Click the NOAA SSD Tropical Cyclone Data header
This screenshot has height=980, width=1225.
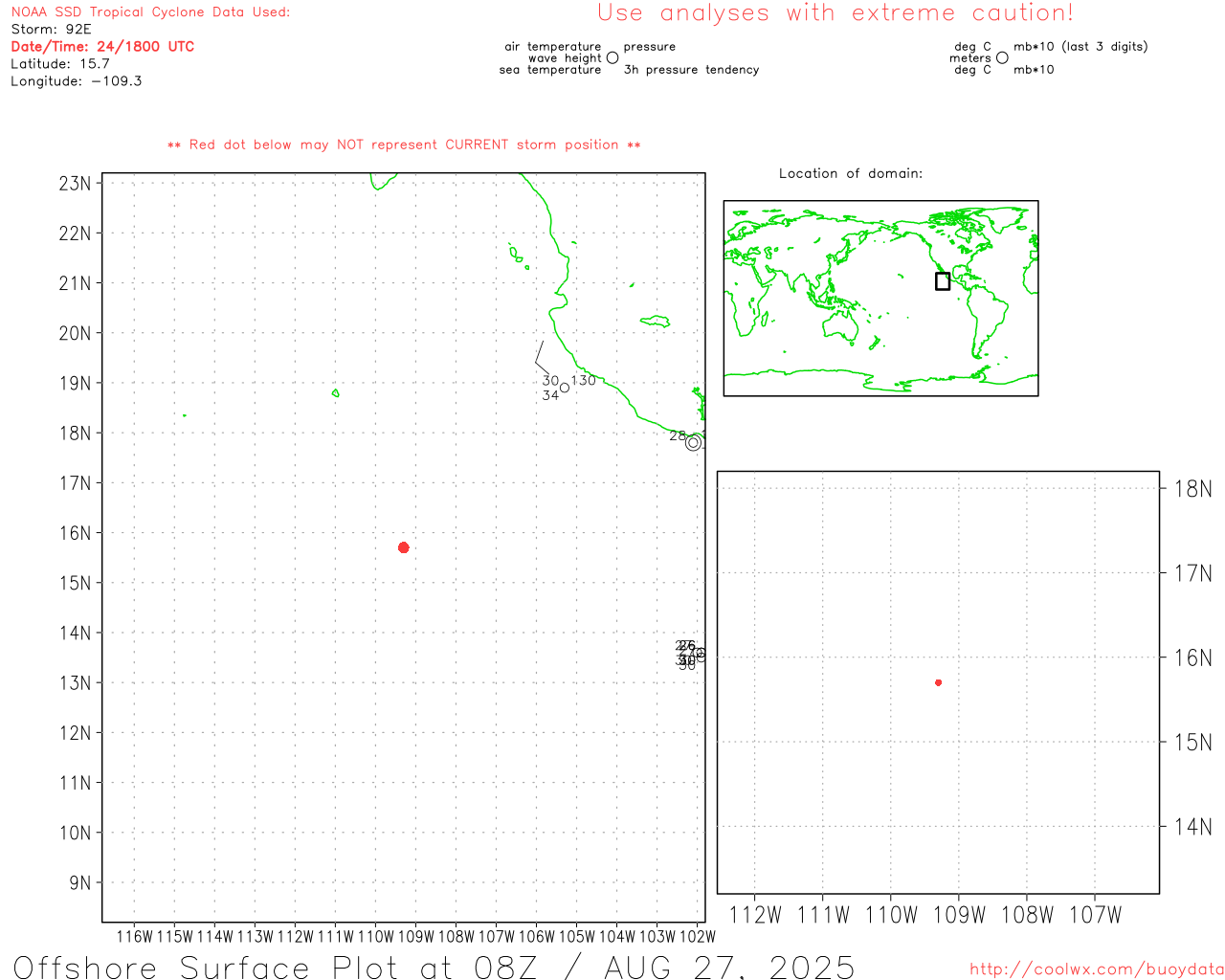click(x=150, y=12)
